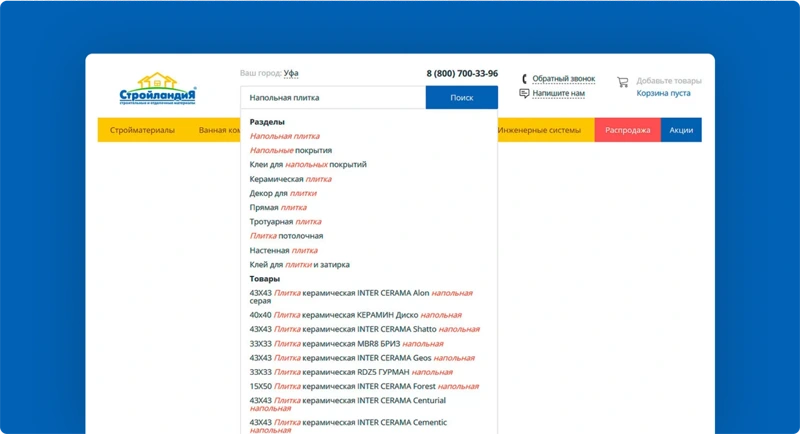Open product INTER CERAMA Shatto напольная
The height and width of the screenshot is (434, 800).
(364, 329)
